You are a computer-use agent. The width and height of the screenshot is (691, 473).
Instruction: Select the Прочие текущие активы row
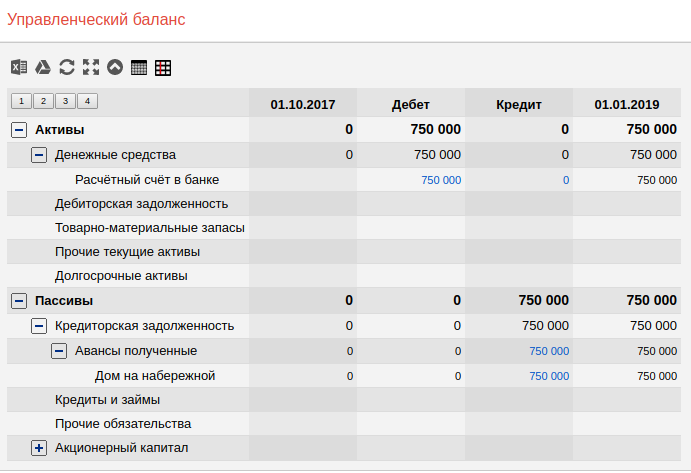(x=344, y=252)
